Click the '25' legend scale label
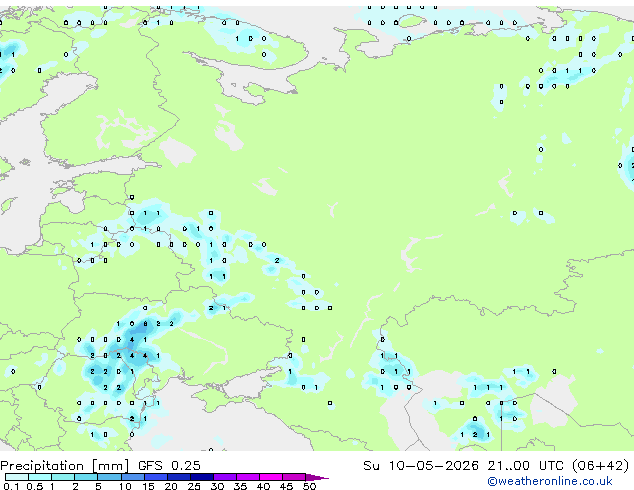The width and height of the screenshot is (634, 490). [x=194, y=486]
